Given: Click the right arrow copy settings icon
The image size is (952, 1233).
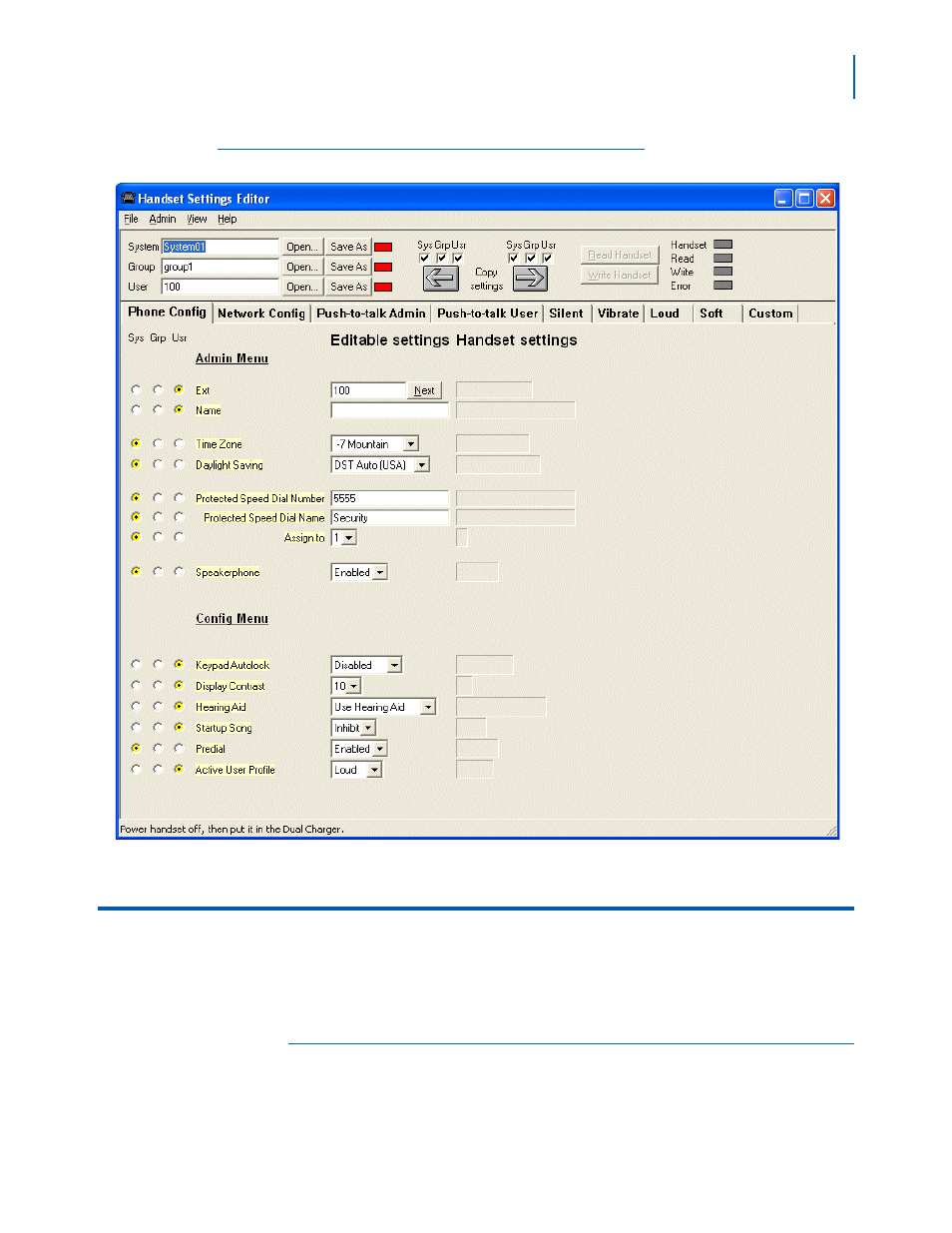Looking at the screenshot, I should click(x=530, y=279).
